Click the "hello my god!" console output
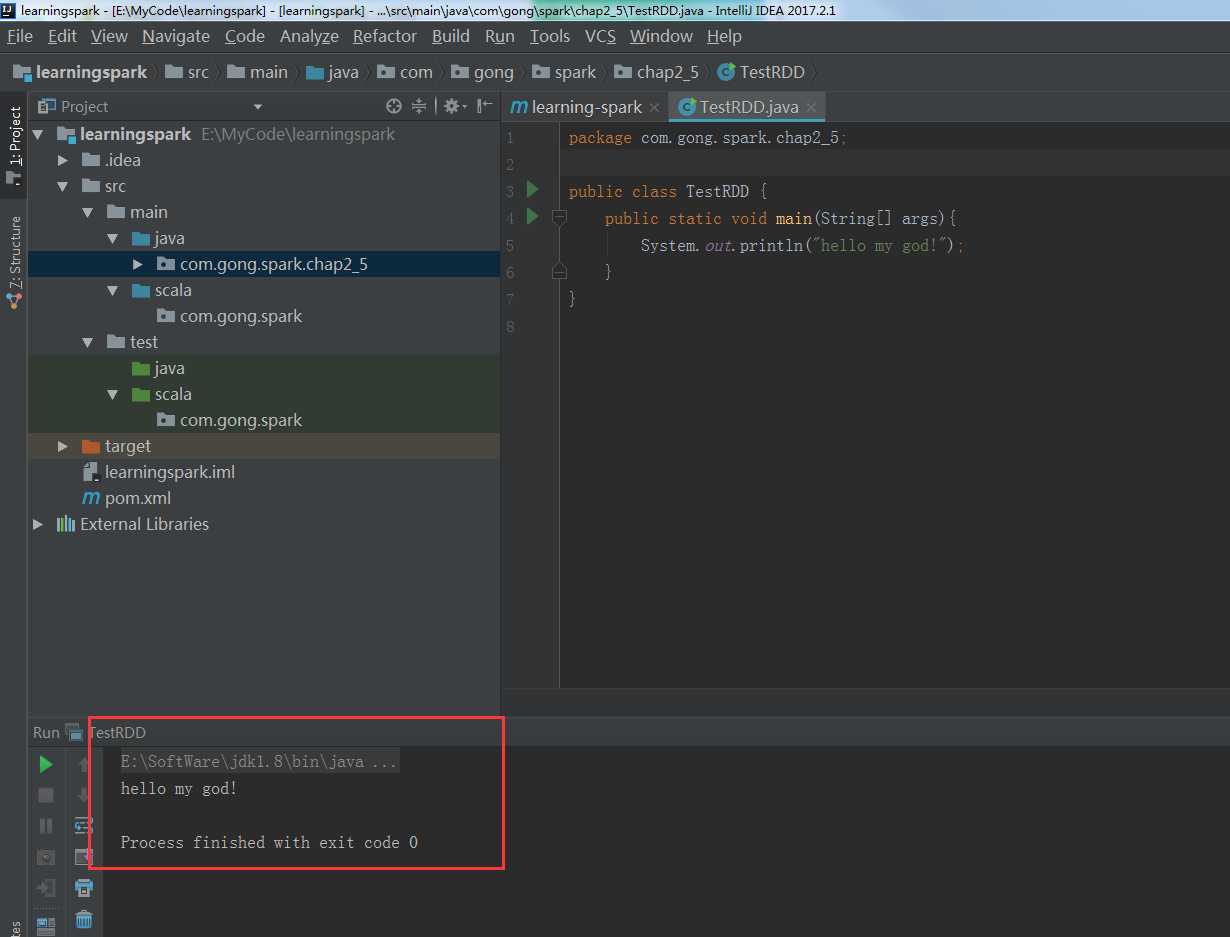Image resolution: width=1230 pixels, height=937 pixels. tap(179, 789)
